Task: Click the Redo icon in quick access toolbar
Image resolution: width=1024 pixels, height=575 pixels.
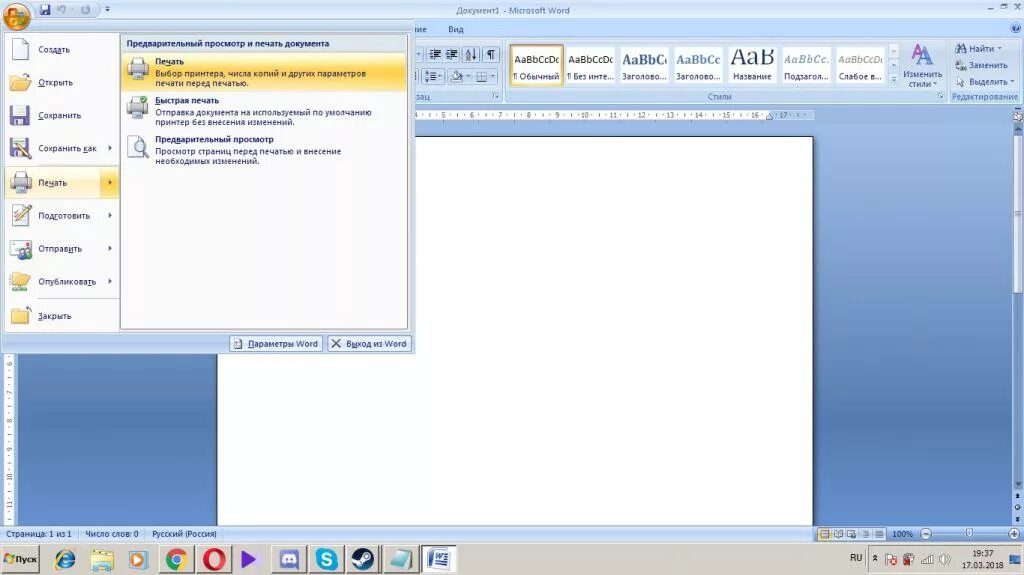Action: (86, 10)
